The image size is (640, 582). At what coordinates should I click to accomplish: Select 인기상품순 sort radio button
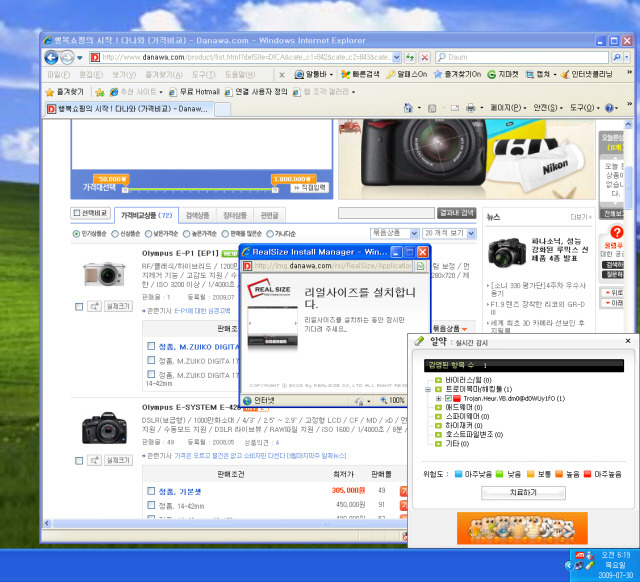[76, 234]
